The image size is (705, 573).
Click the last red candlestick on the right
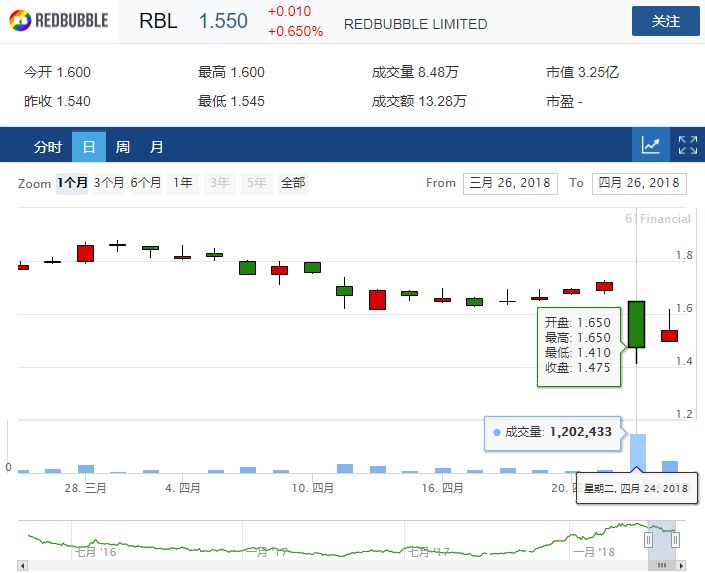tap(669, 336)
